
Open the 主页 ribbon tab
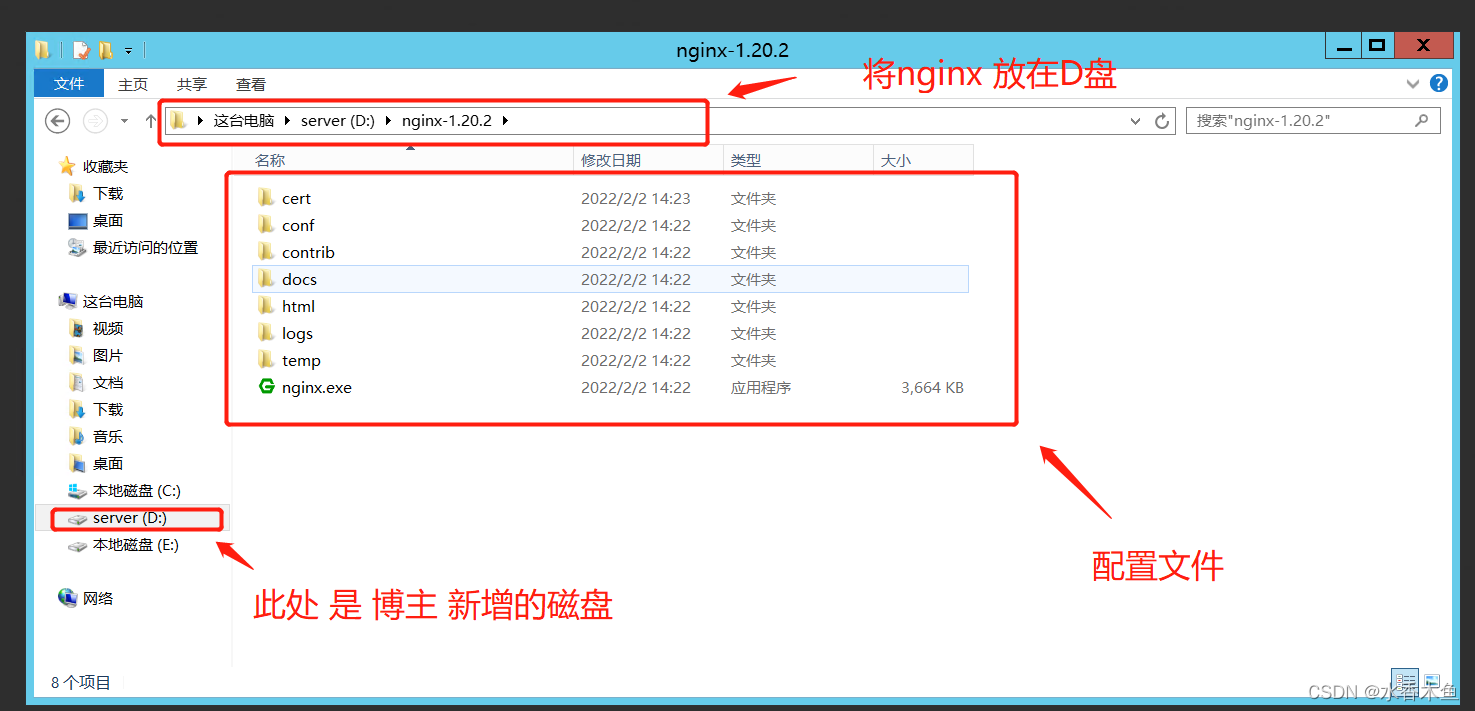(133, 84)
